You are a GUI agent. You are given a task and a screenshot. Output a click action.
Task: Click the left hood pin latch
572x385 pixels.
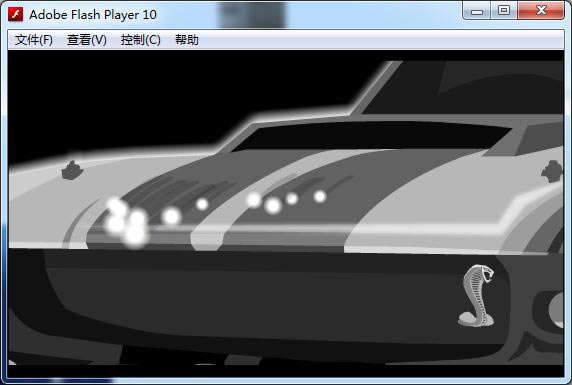[x=72, y=170]
